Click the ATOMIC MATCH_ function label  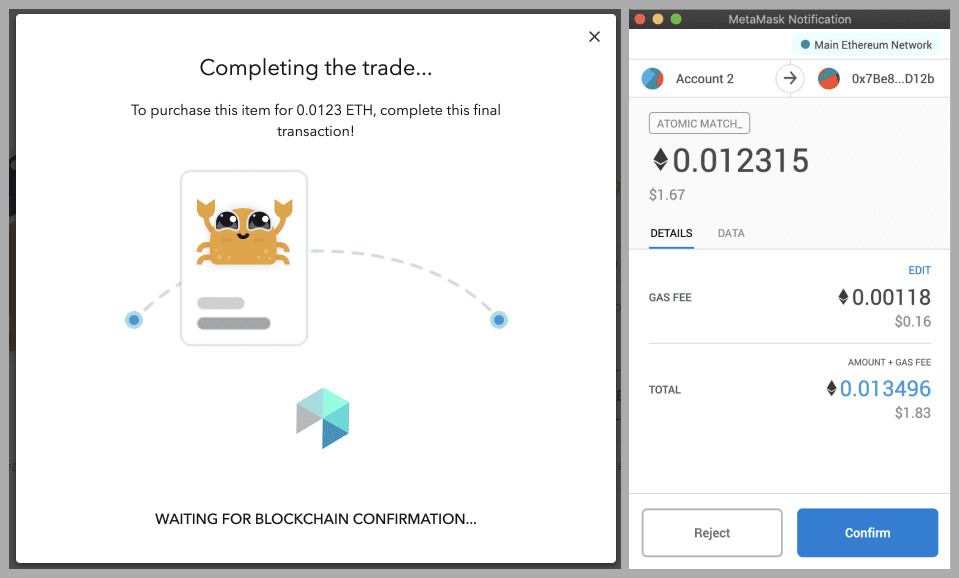(x=699, y=124)
